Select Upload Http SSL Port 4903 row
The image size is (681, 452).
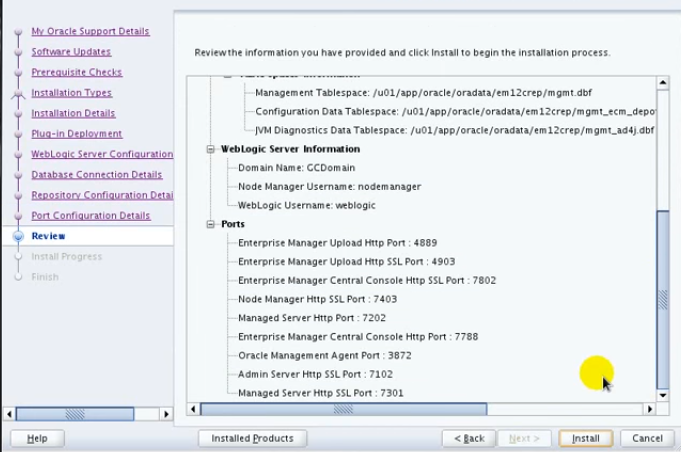[347, 262]
